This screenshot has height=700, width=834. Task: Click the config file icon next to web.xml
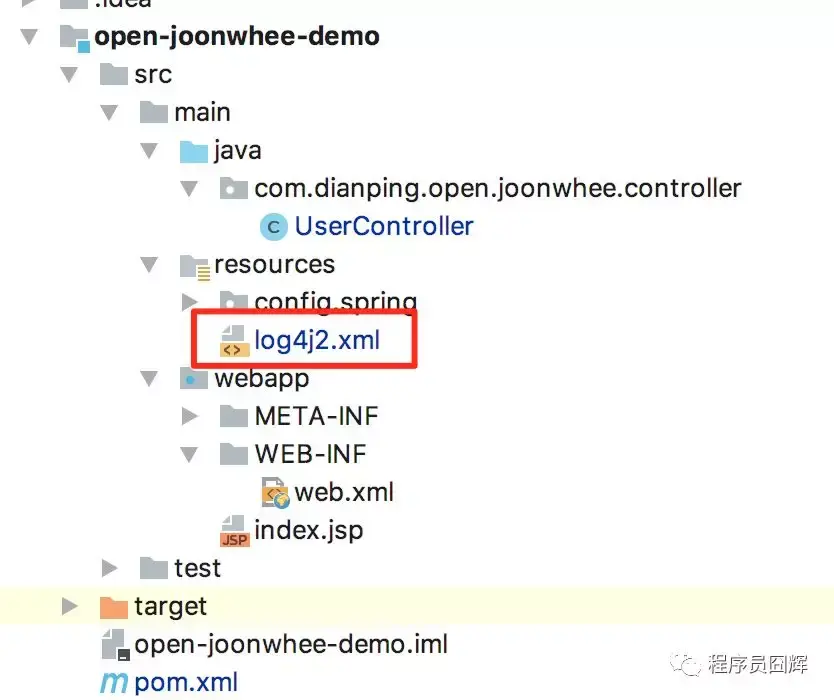coord(273,492)
